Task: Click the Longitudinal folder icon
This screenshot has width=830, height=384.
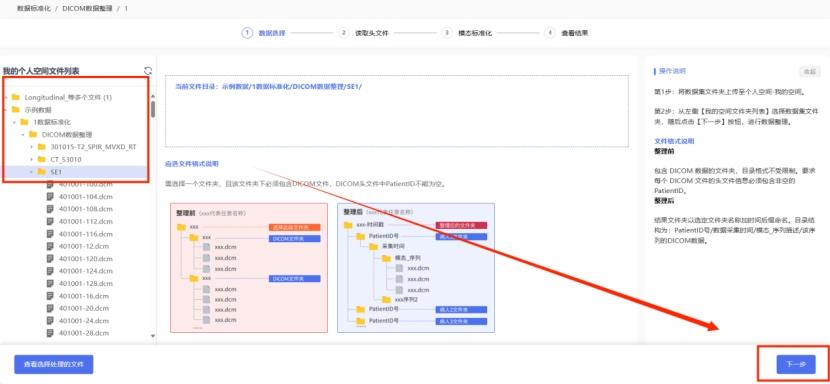Action: (15, 97)
